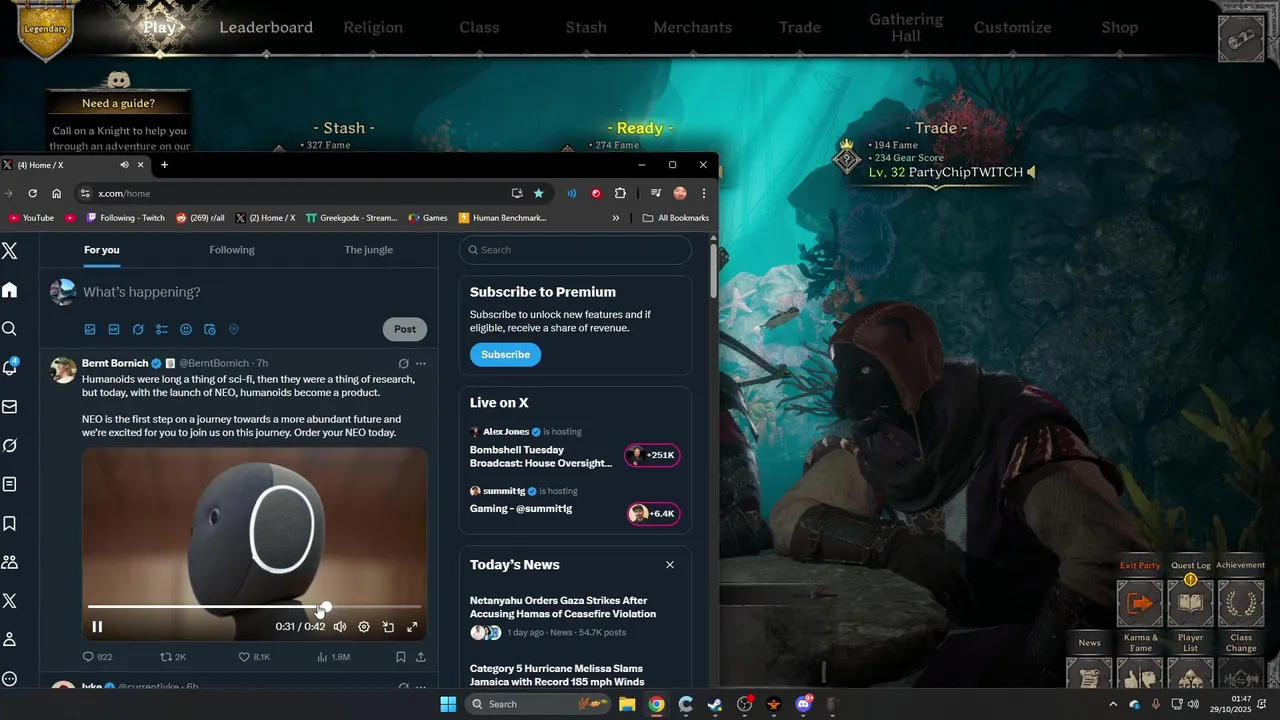Image resolution: width=1280 pixels, height=720 pixels.
Task: Click the X search field
Action: point(575,250)
